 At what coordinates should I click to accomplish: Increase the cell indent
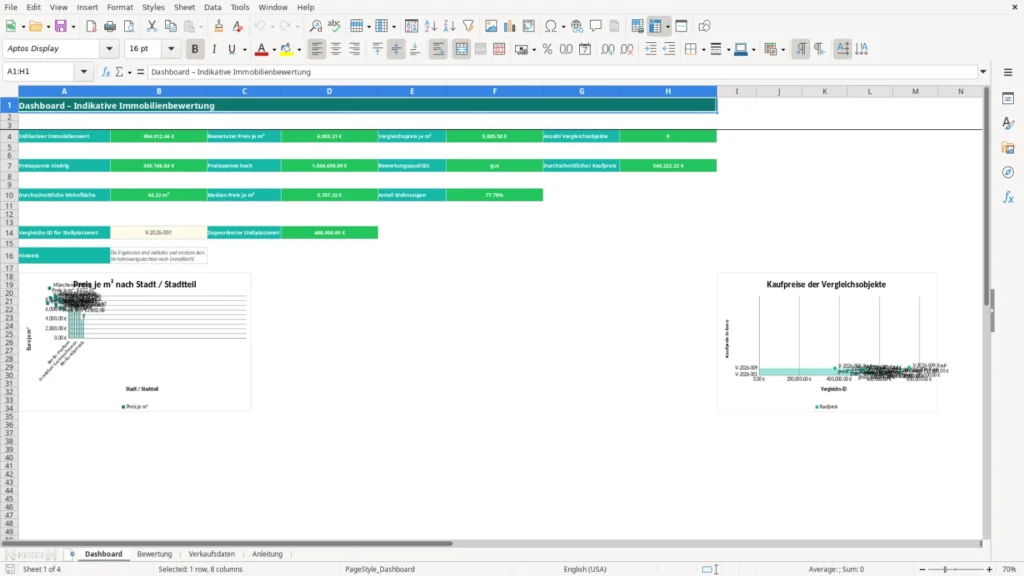click(x=650, y=49)
